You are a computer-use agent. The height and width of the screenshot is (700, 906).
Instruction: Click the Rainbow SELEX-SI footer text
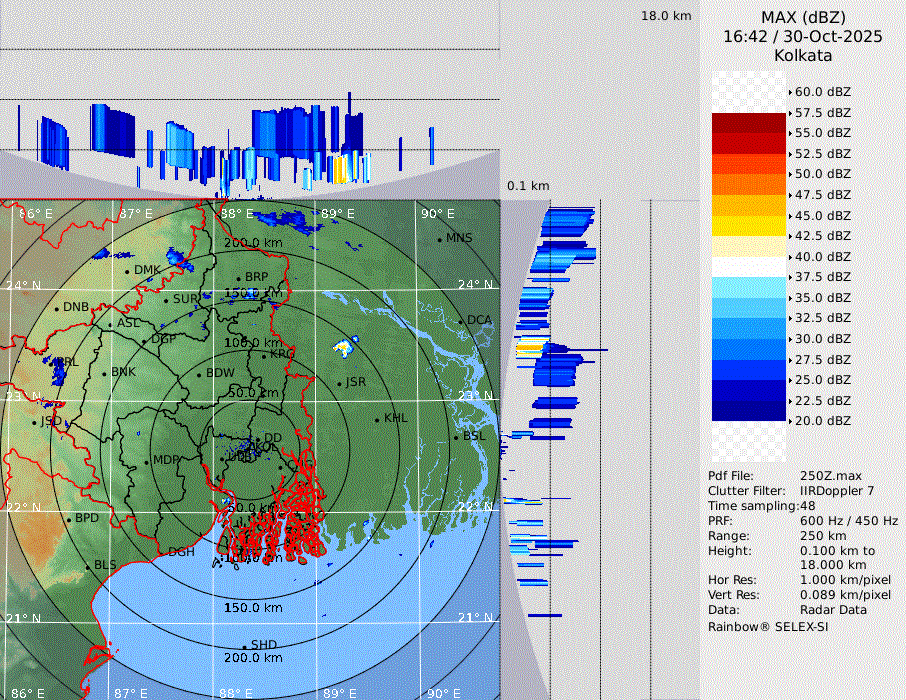(x=768, y=626)
